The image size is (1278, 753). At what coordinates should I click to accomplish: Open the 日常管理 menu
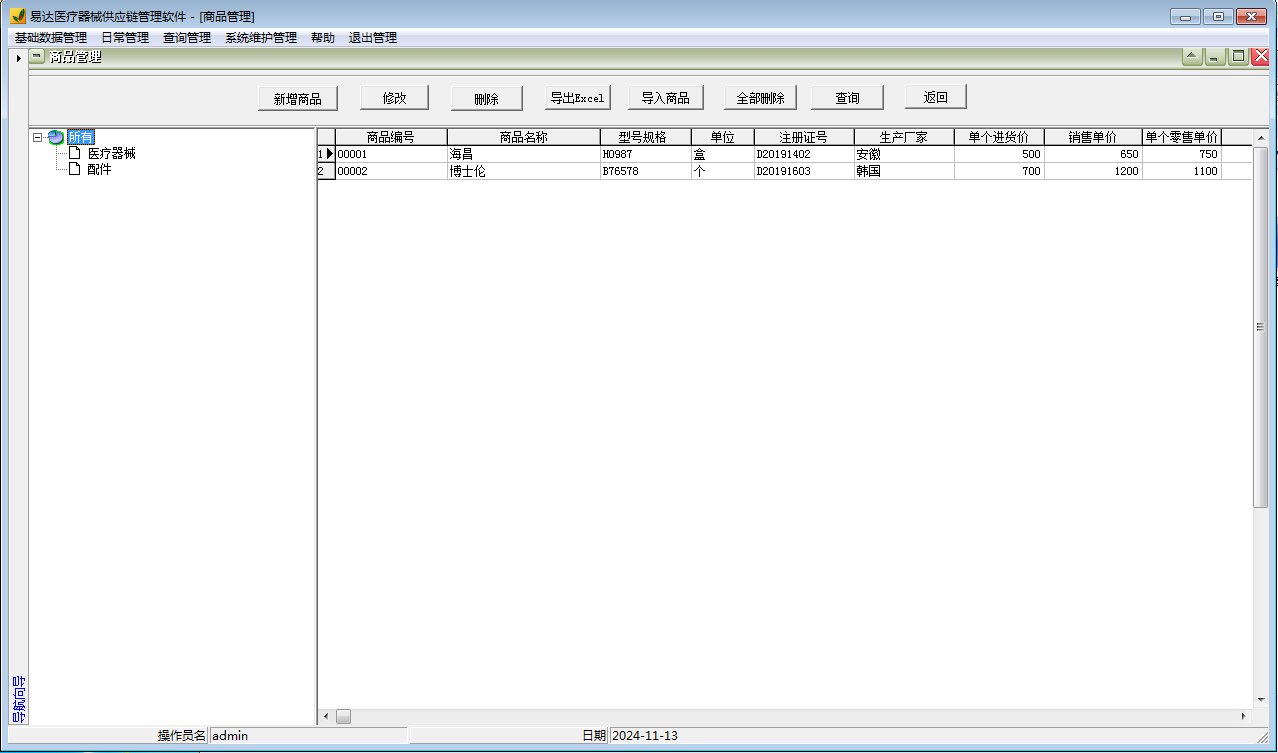click(x=125, y=38)
